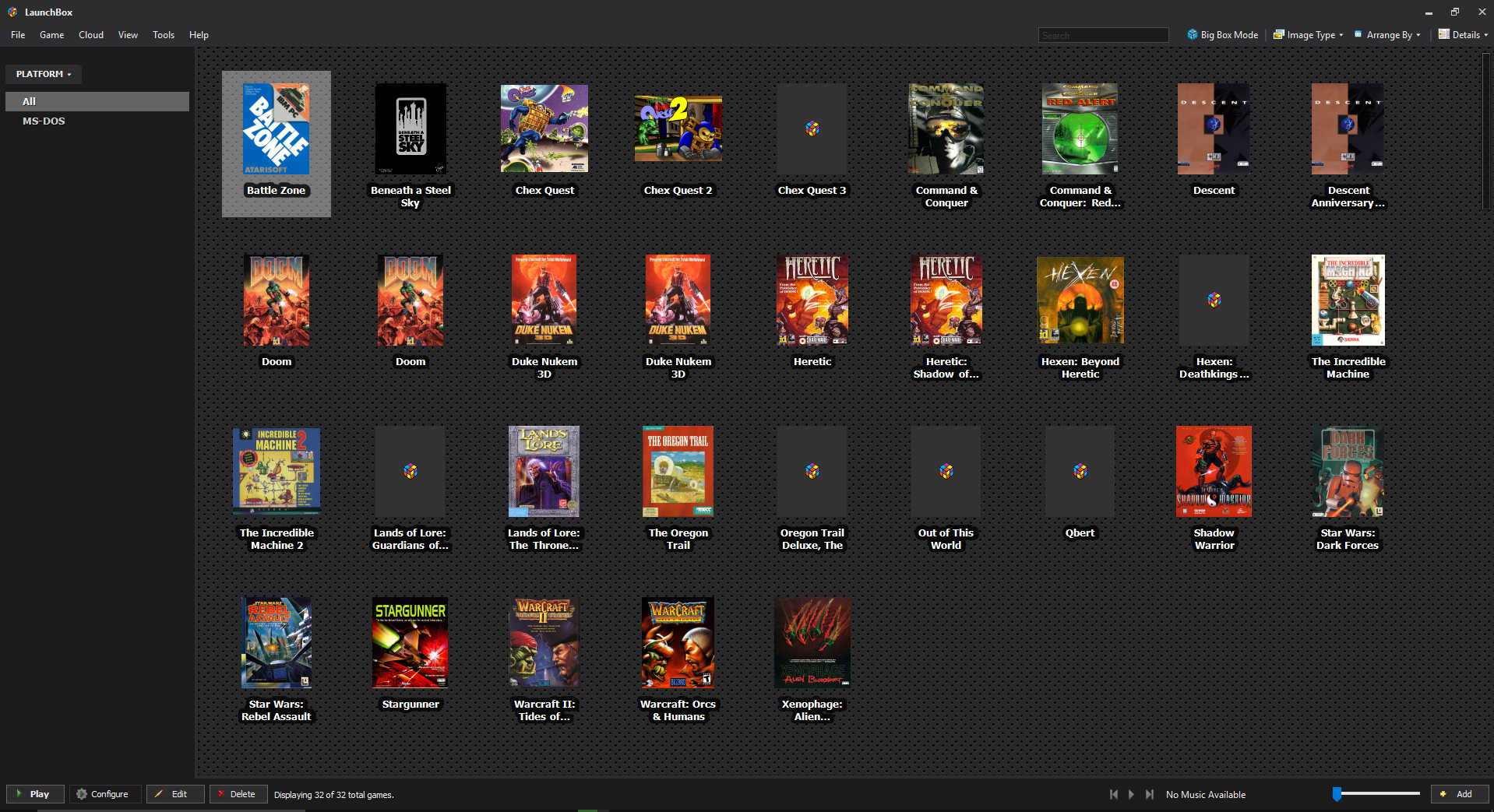Skip to next music track
1494x812 pixels.
click(x=1150, y=794)
